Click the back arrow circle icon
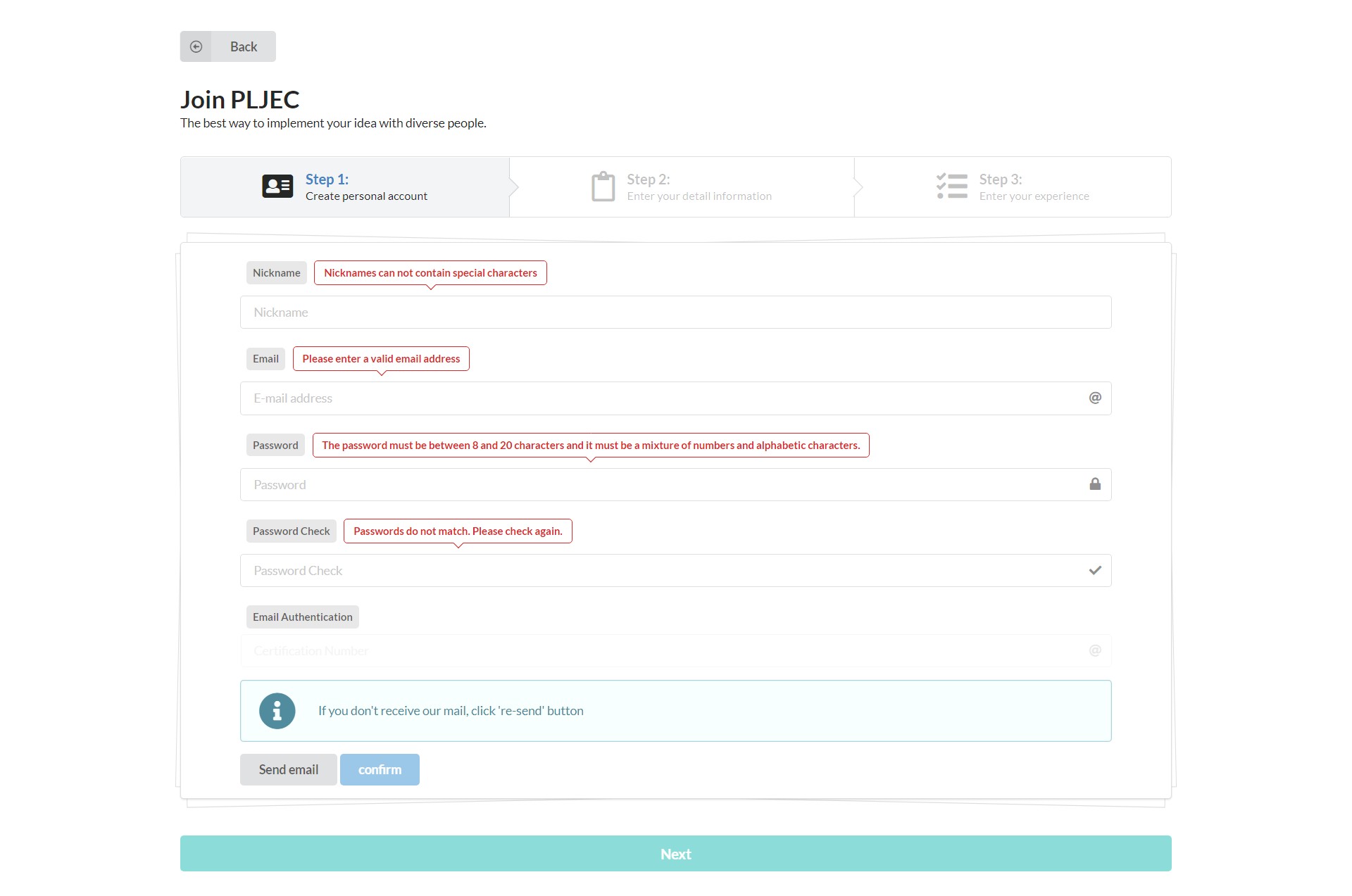Image resolution: width=1352 pixels, height=896 pixels. coord(196,46)
